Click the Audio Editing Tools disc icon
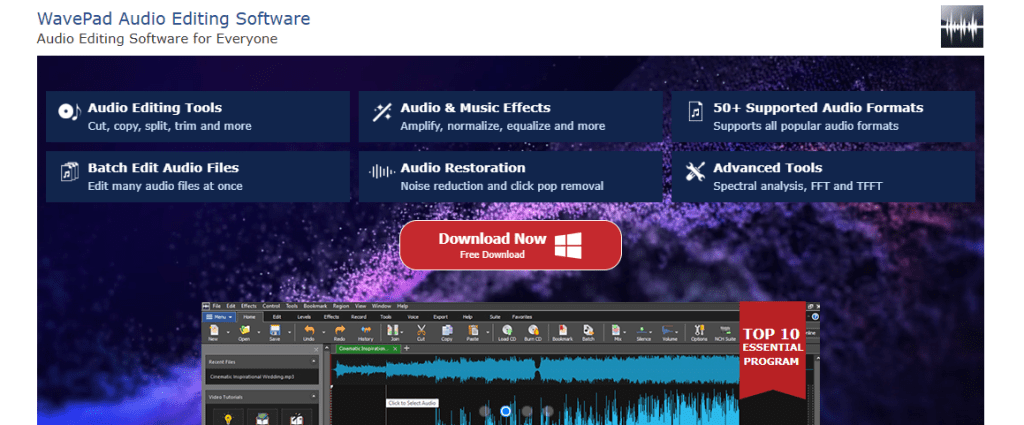Viewport: 1024px width, 425px height. click(69, 111)
